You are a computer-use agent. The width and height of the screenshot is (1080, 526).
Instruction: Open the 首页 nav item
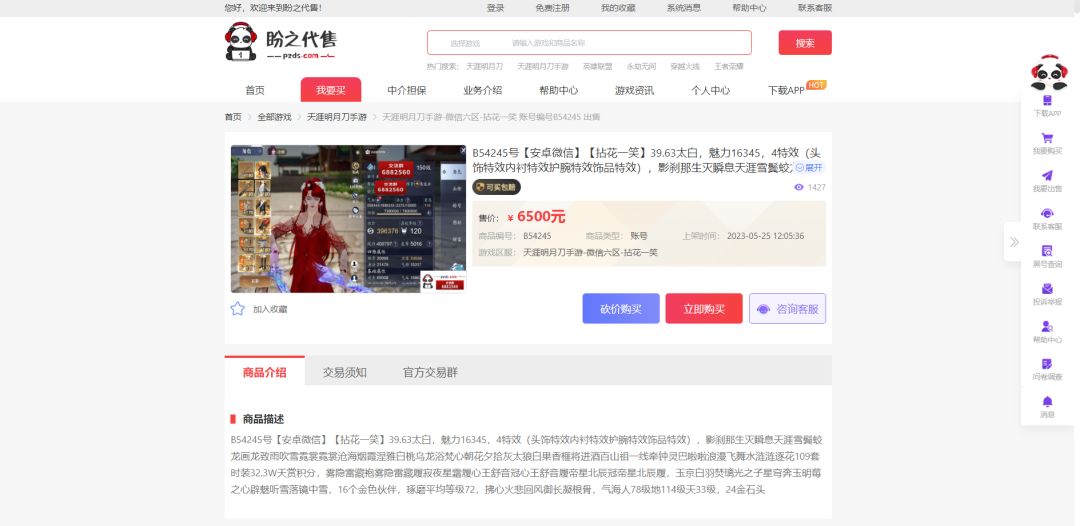tap(255, 90)
